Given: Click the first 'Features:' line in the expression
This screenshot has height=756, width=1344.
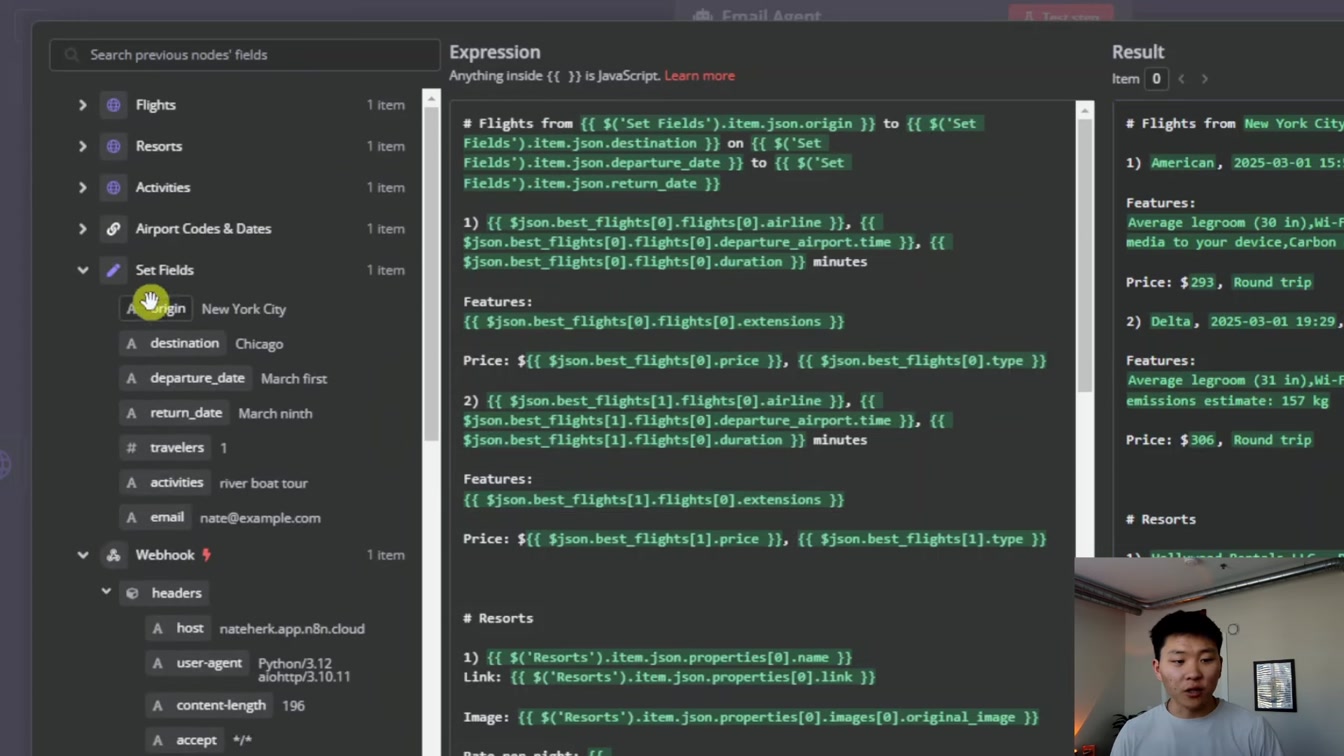Looking at the screenshot, I should (498, 301).
